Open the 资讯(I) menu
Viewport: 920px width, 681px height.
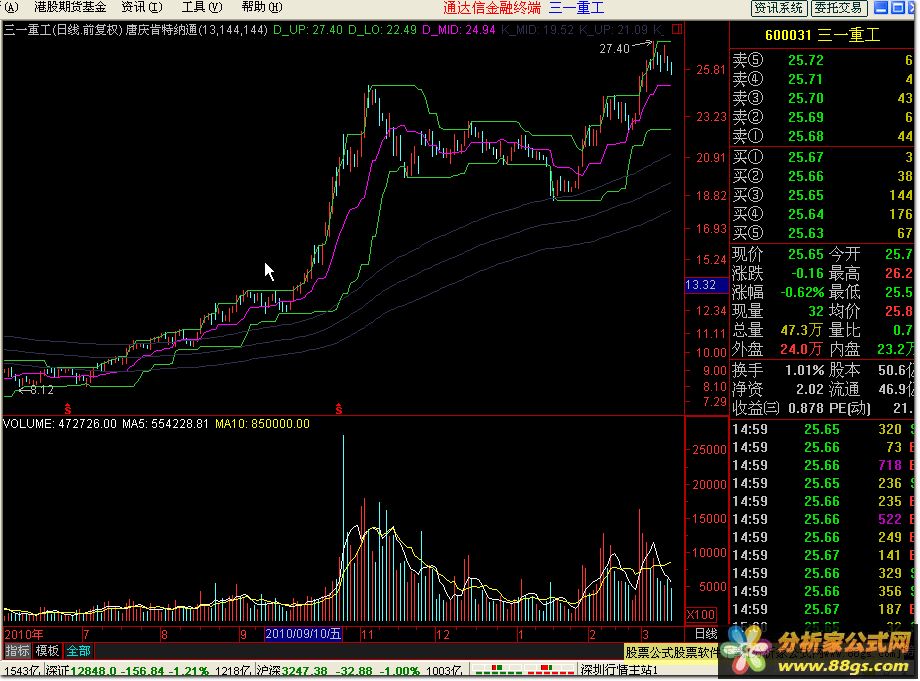[x=141, y=8]
